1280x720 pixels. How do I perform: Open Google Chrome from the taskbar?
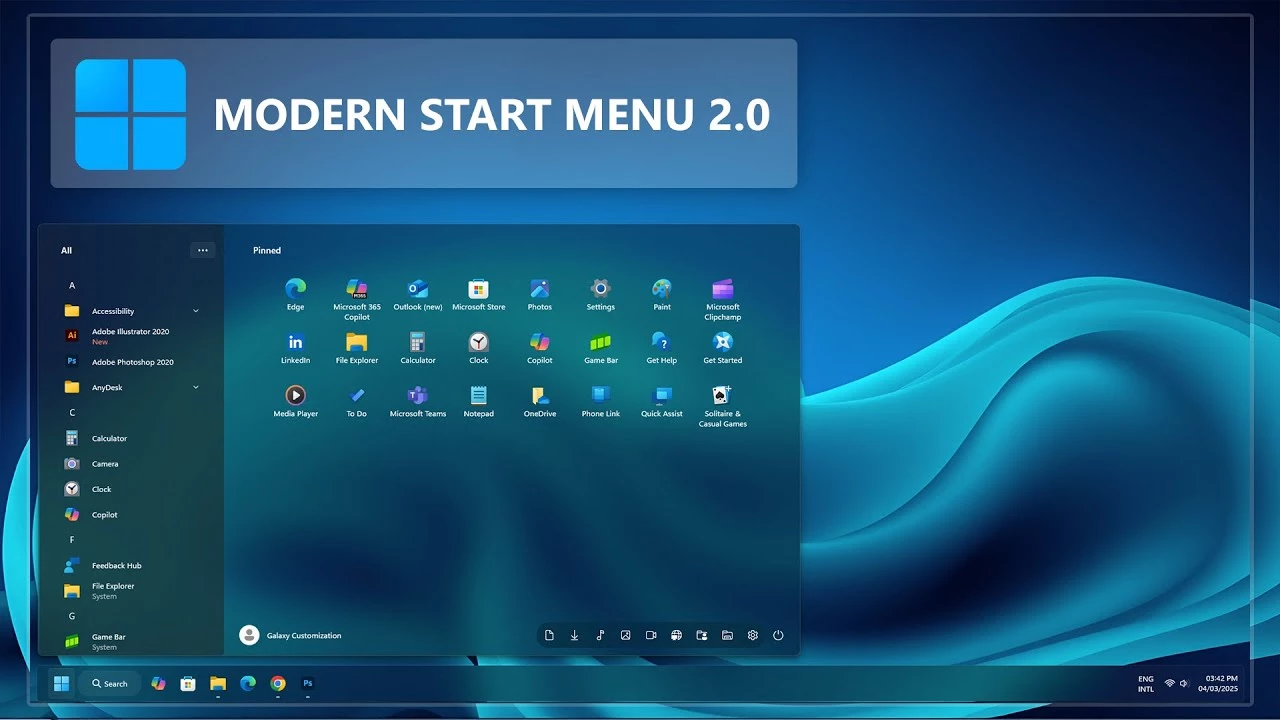[278, 684]
